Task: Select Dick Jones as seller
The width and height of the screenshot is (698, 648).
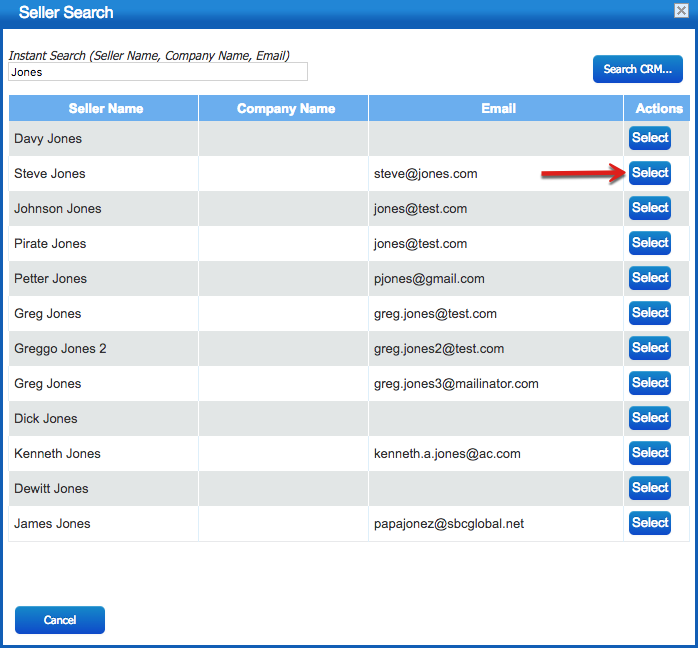Action: [649, 418]
